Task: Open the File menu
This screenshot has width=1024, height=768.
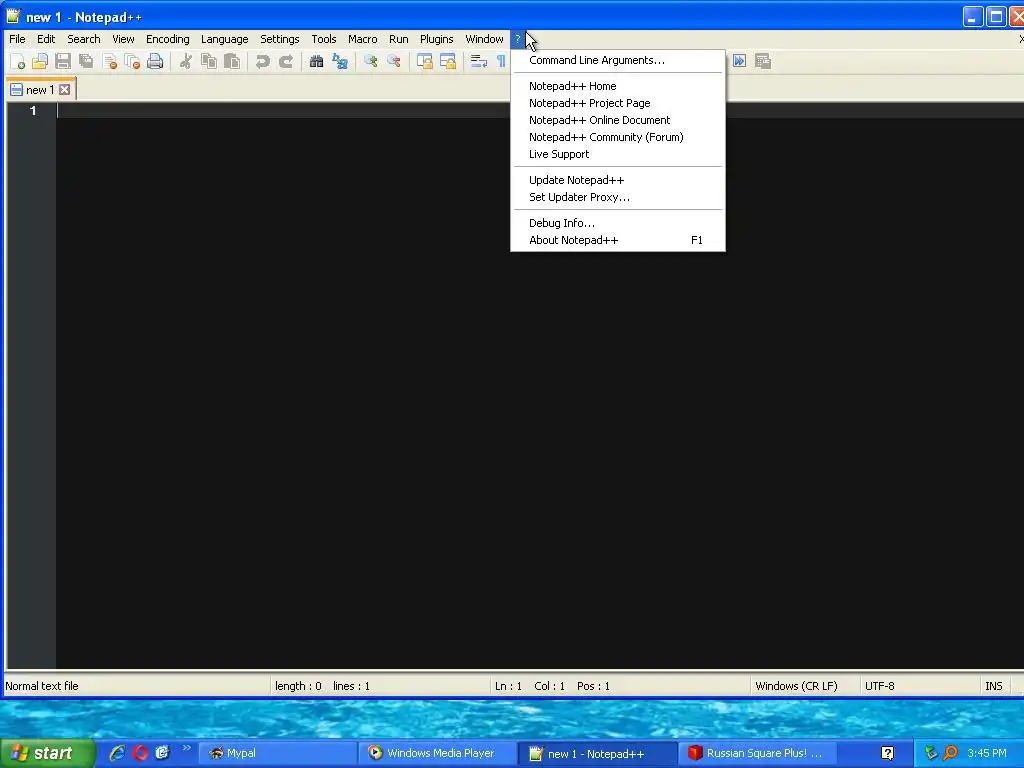Action: (18, 39)
